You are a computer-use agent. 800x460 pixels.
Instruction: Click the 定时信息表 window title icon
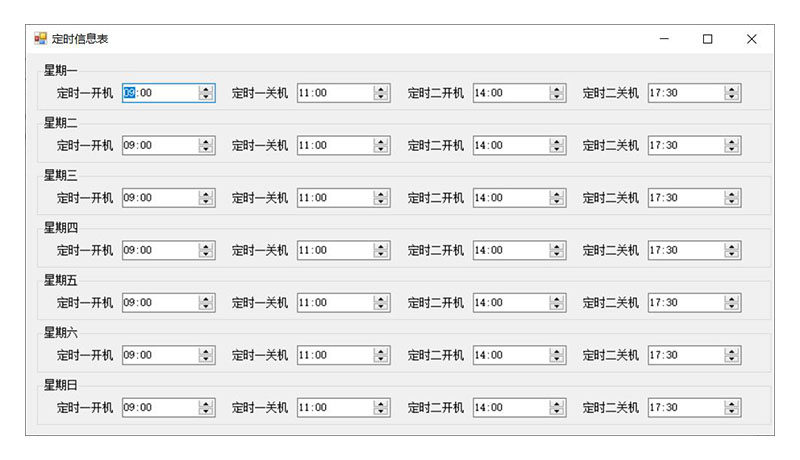tap(40, 39)
